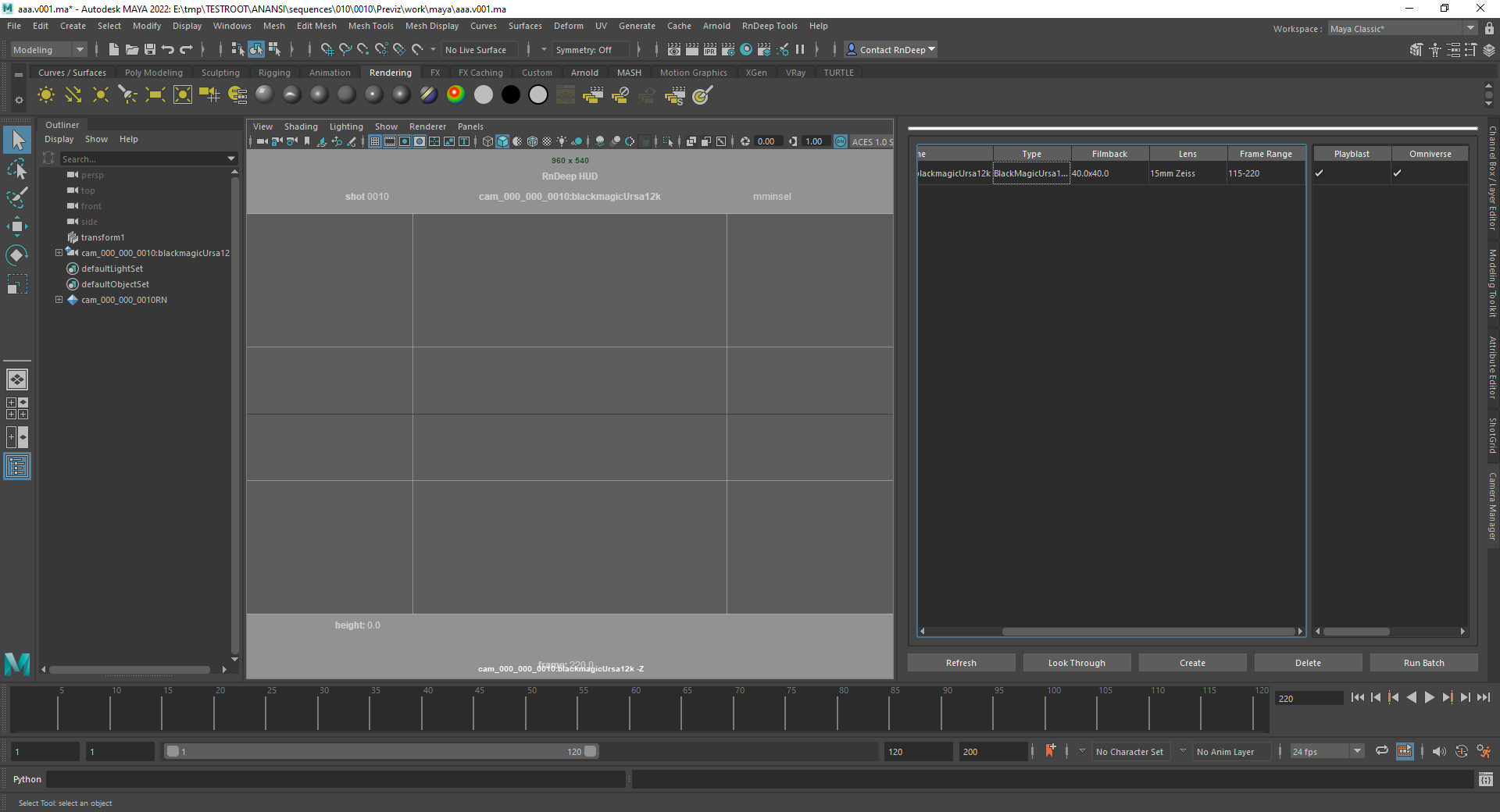Create a spot light from shelf
This screenshot has width=1500, height=812.
[x=127, y=95]
